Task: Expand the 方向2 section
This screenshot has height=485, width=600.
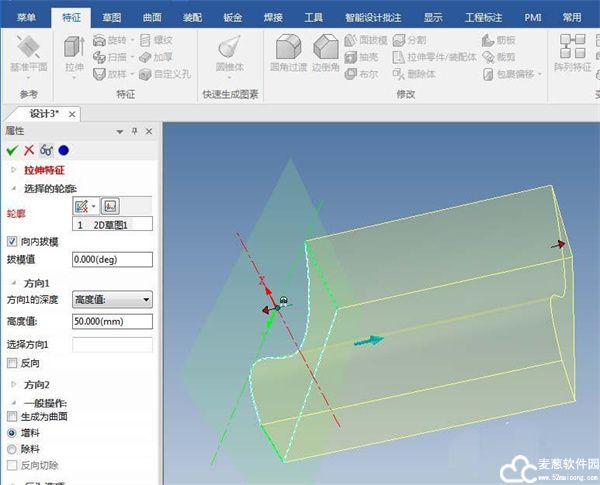Action: [14, 384]
